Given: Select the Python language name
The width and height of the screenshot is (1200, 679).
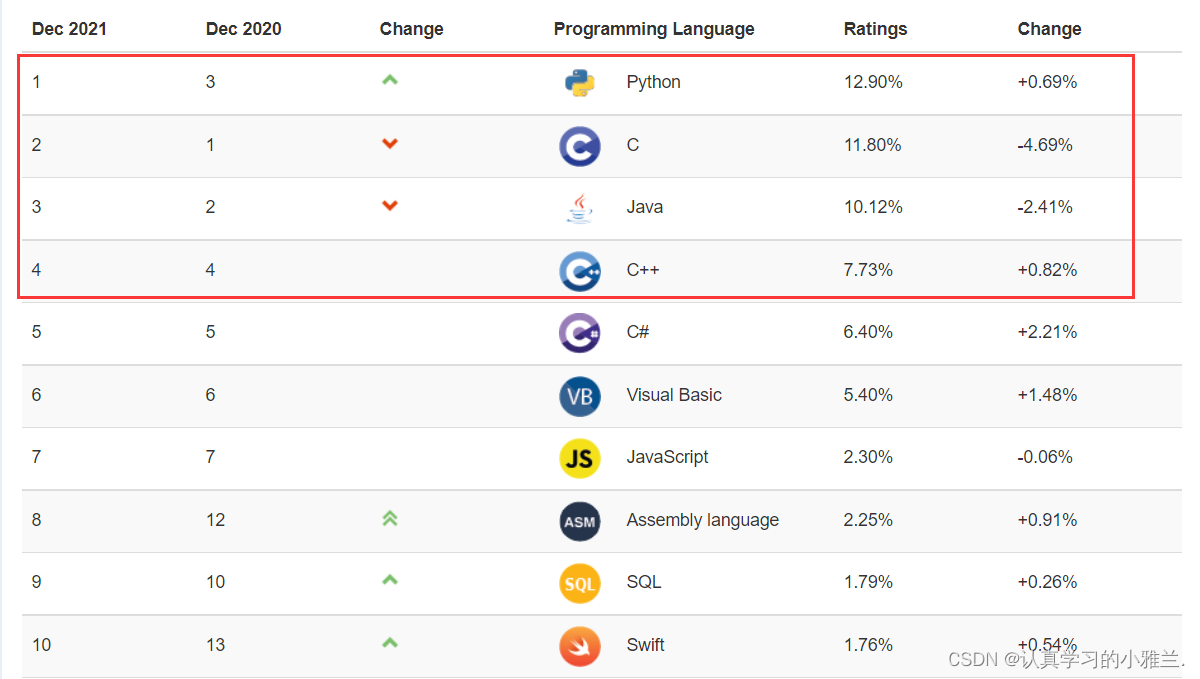Looking at the screenshot, I should (x=653, y=82).
